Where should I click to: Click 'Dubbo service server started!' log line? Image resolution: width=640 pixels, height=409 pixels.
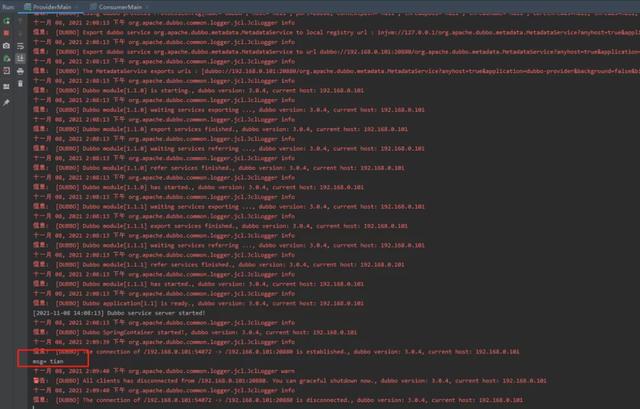[x=119, y=313]
